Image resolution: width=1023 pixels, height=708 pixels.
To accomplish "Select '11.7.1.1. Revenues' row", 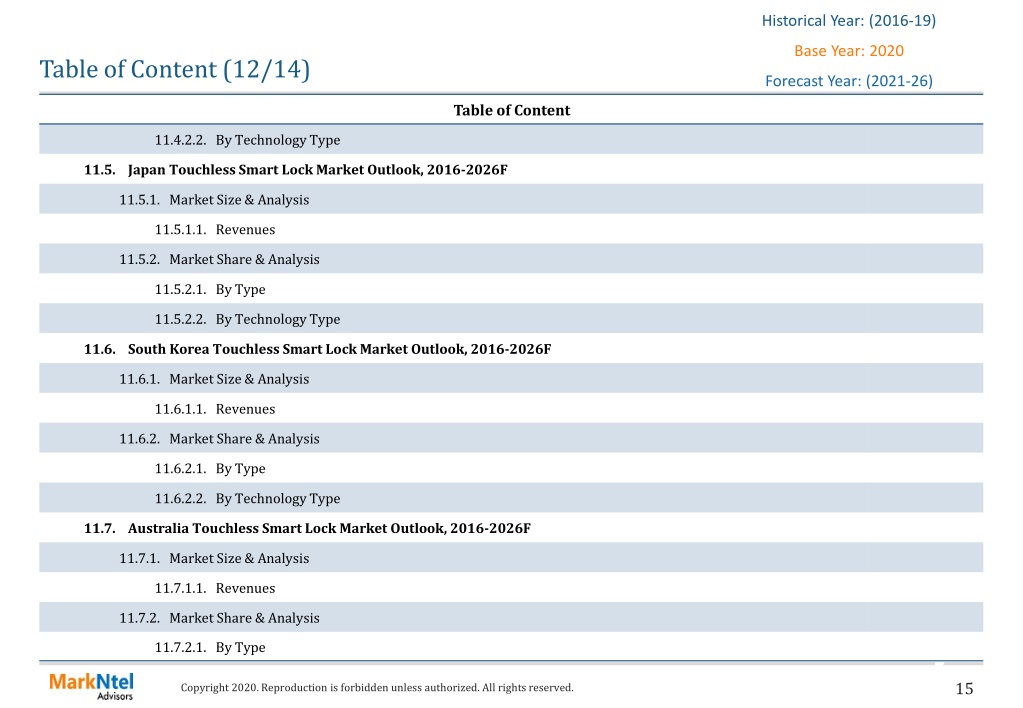I will (511, 588).
